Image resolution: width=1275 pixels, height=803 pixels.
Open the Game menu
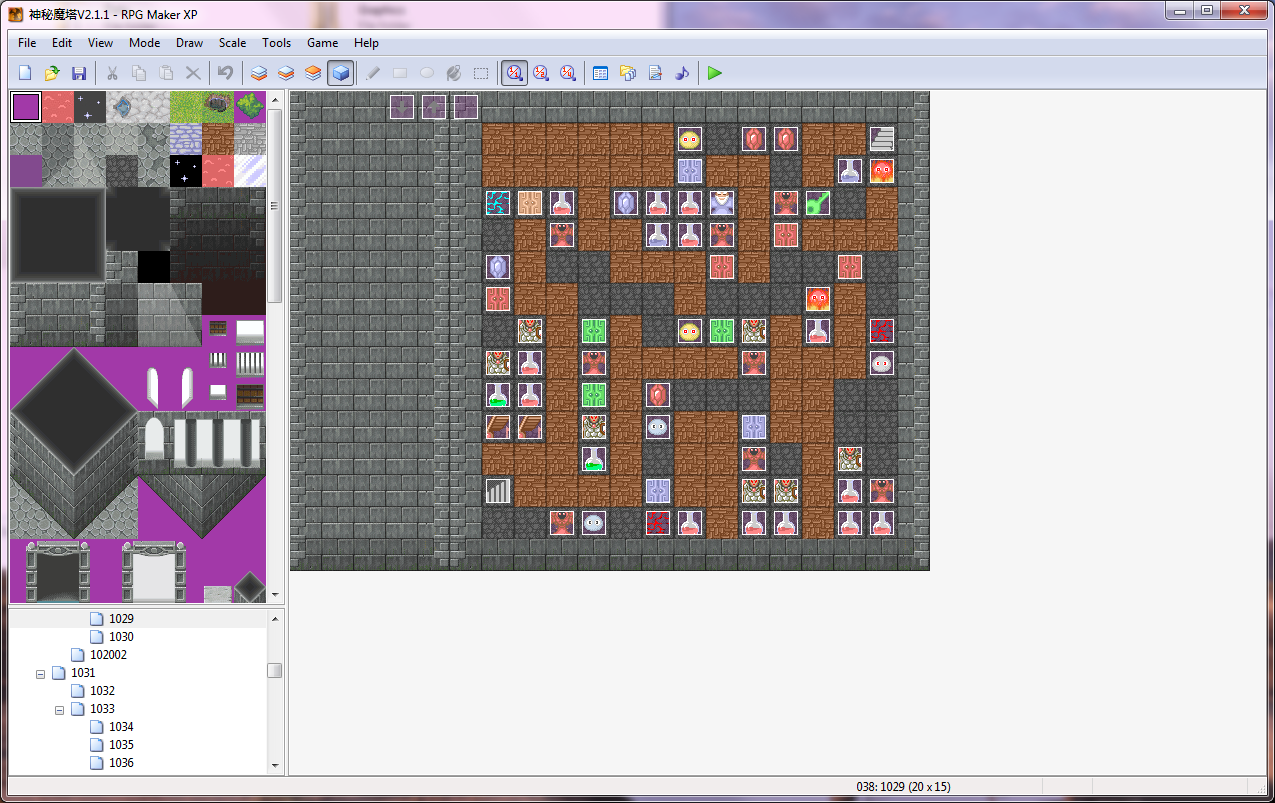coord(322,43)
